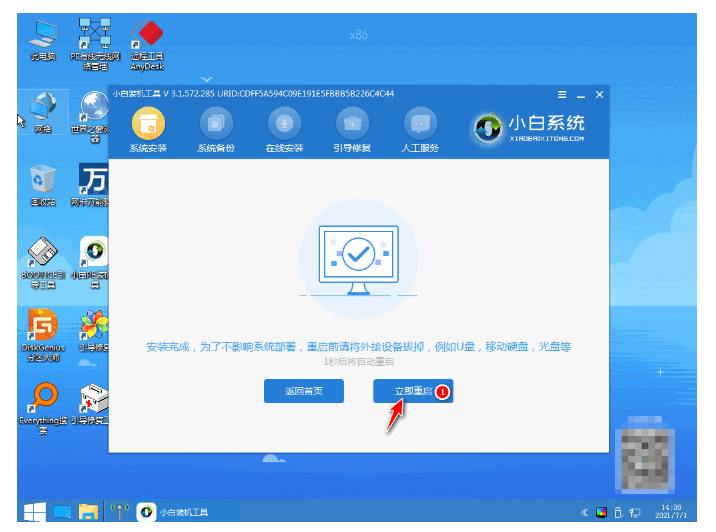Image resolution: width=716 pixels, height=532 pixels.
Task: Select the 远程工具 AnyDesk desktop icon
Action: [x=147, y=44]
